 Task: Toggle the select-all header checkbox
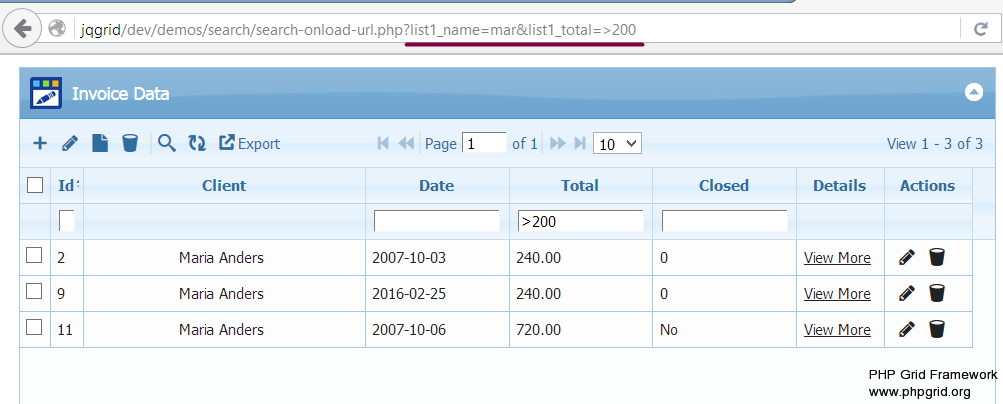(x=35, y=185)
